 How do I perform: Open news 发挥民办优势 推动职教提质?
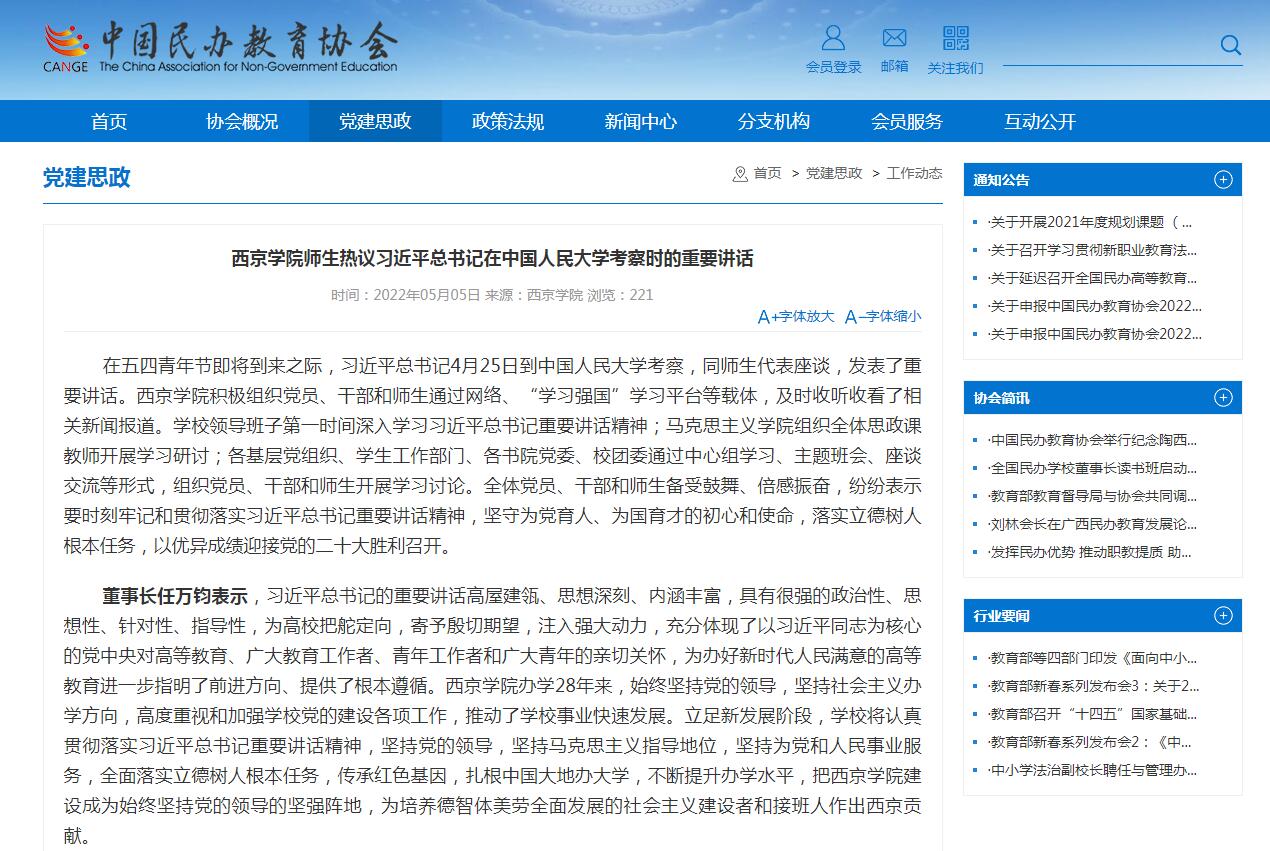pyautogui.click(x=1090, y=552)
